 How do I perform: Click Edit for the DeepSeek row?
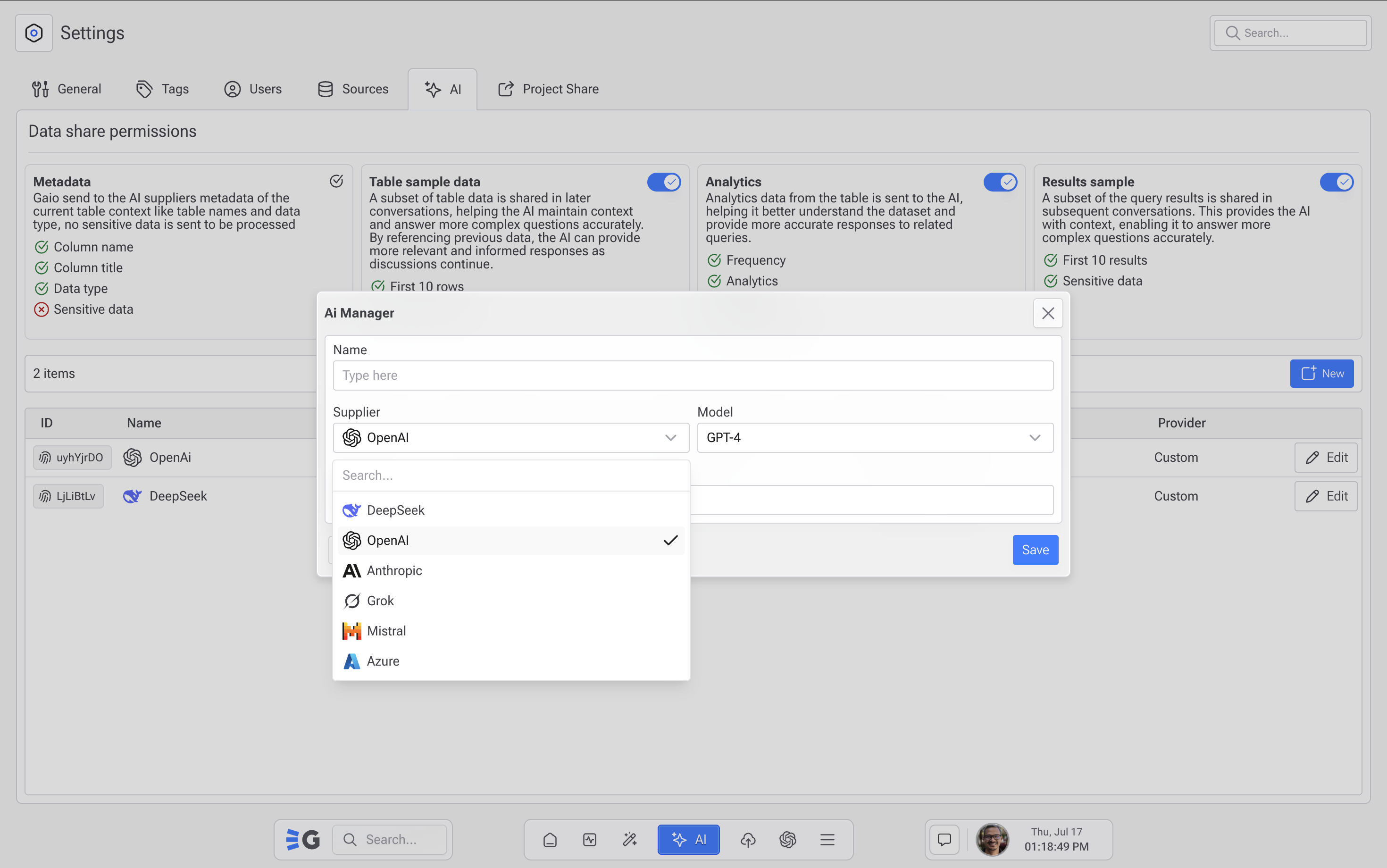(x=1326, y=496)
